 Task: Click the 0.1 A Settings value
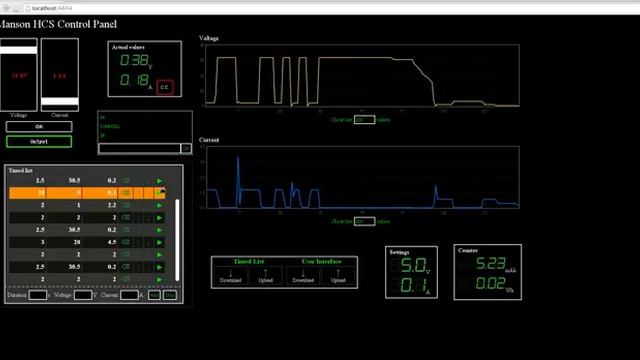click(x=415, y=285)
